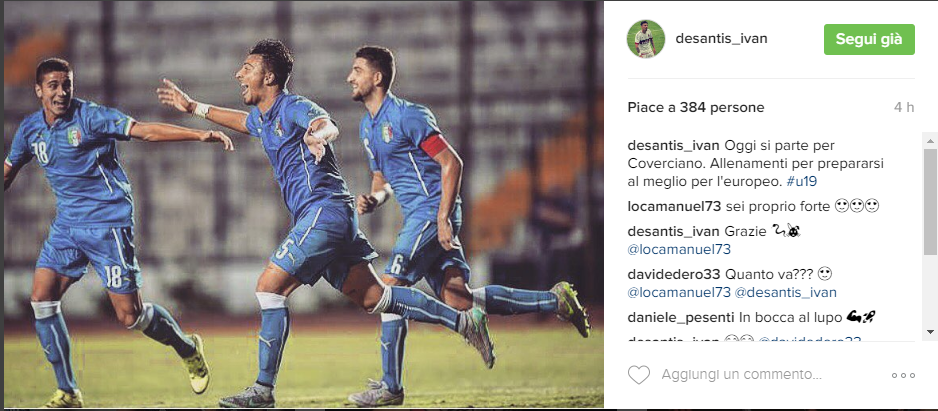938x411 pixels.
Task: Click the comments scrollbar thumb
Action: (930, 200)
